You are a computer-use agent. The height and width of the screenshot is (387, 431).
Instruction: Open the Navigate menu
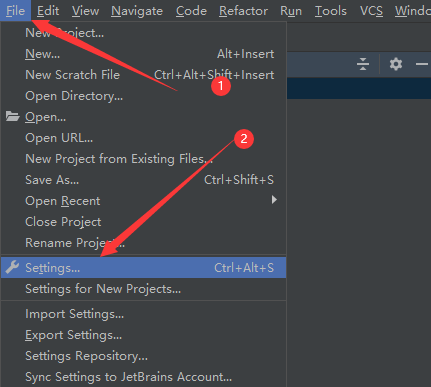click(137, 11)
